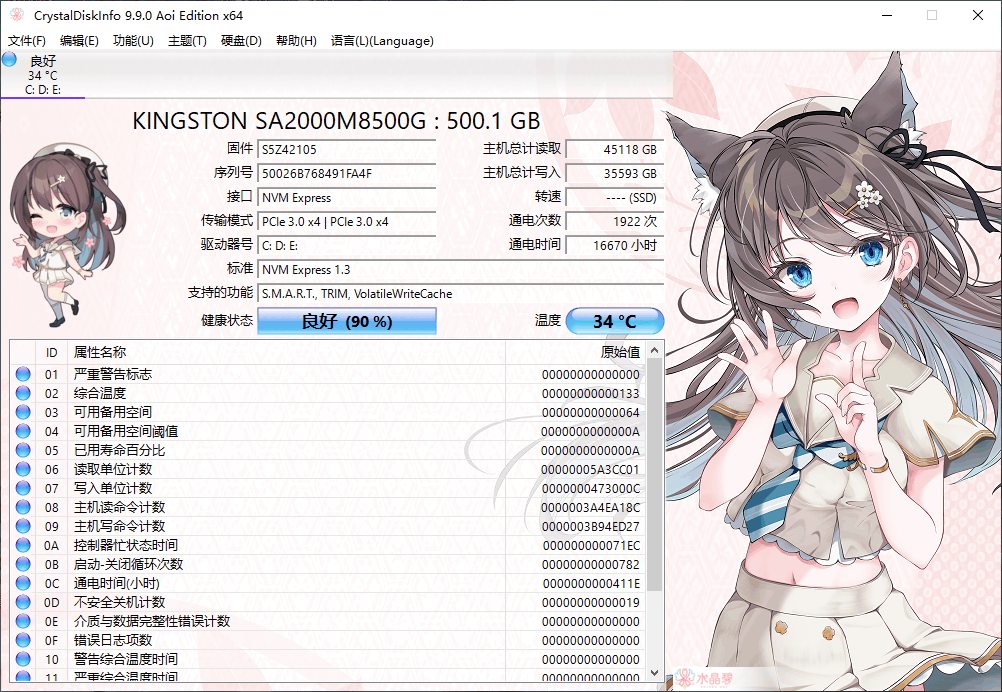Screen dimensions: 1002x692
Task: Click status orb for attribute 03 可用备用空间
Action: (23, 412)
